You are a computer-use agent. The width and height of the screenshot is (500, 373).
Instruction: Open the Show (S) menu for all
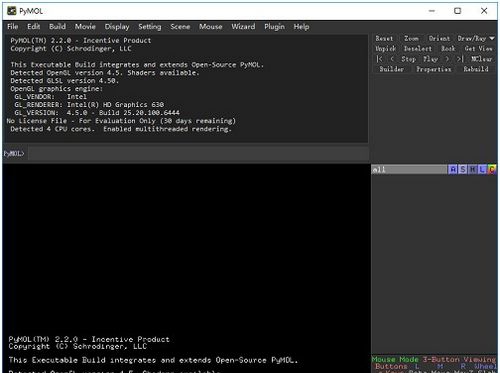click(463, 170)
